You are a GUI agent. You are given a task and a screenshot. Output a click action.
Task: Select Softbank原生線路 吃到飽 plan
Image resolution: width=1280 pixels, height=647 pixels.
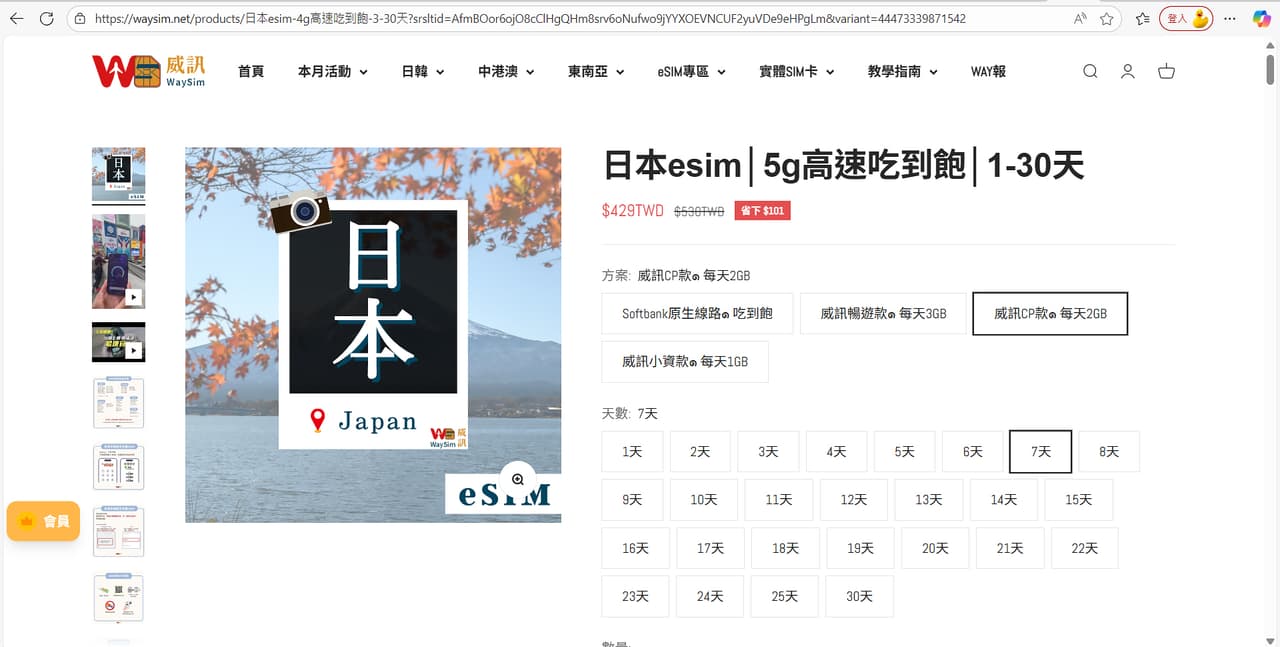click(697, 313)
